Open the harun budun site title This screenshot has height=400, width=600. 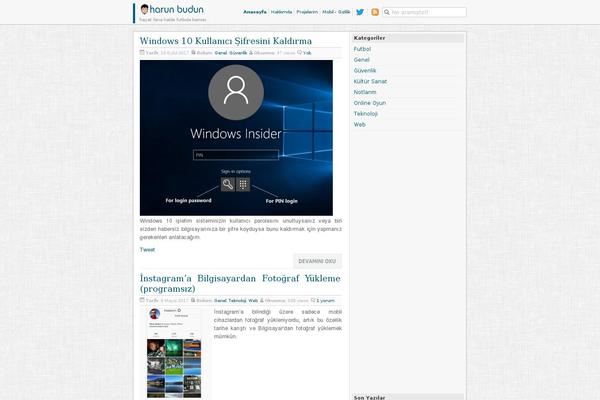click(176, 9)
